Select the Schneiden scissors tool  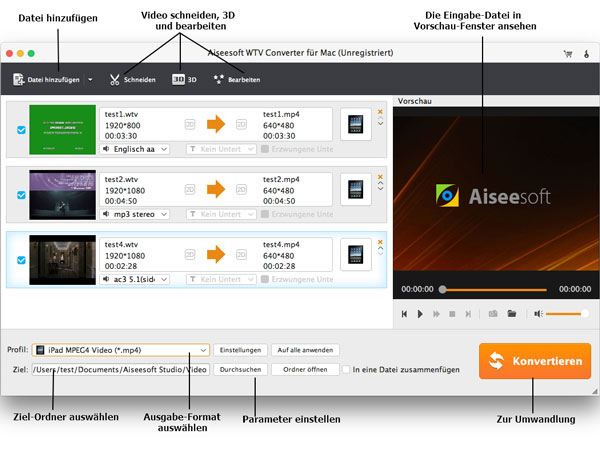(132, 80)
